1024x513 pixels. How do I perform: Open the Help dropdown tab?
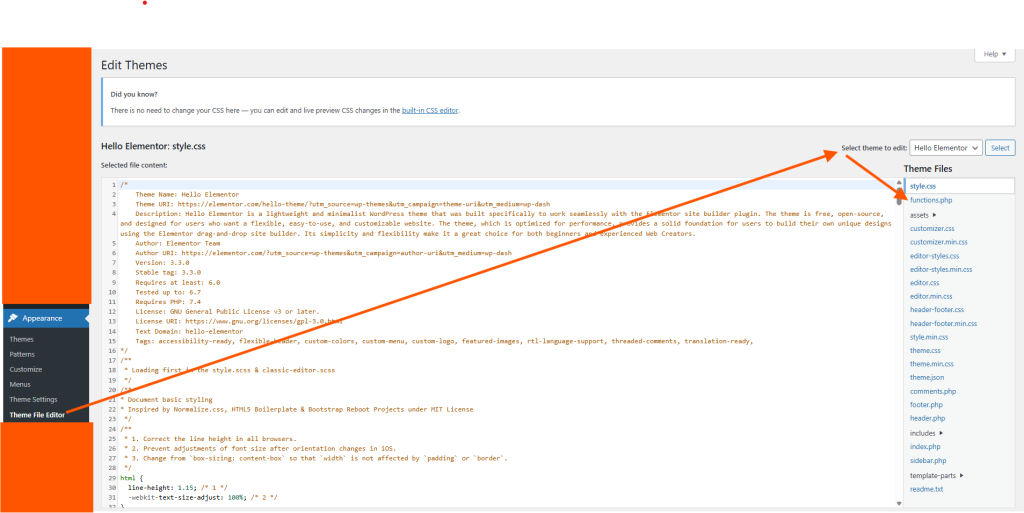click(x=995, y=54)
